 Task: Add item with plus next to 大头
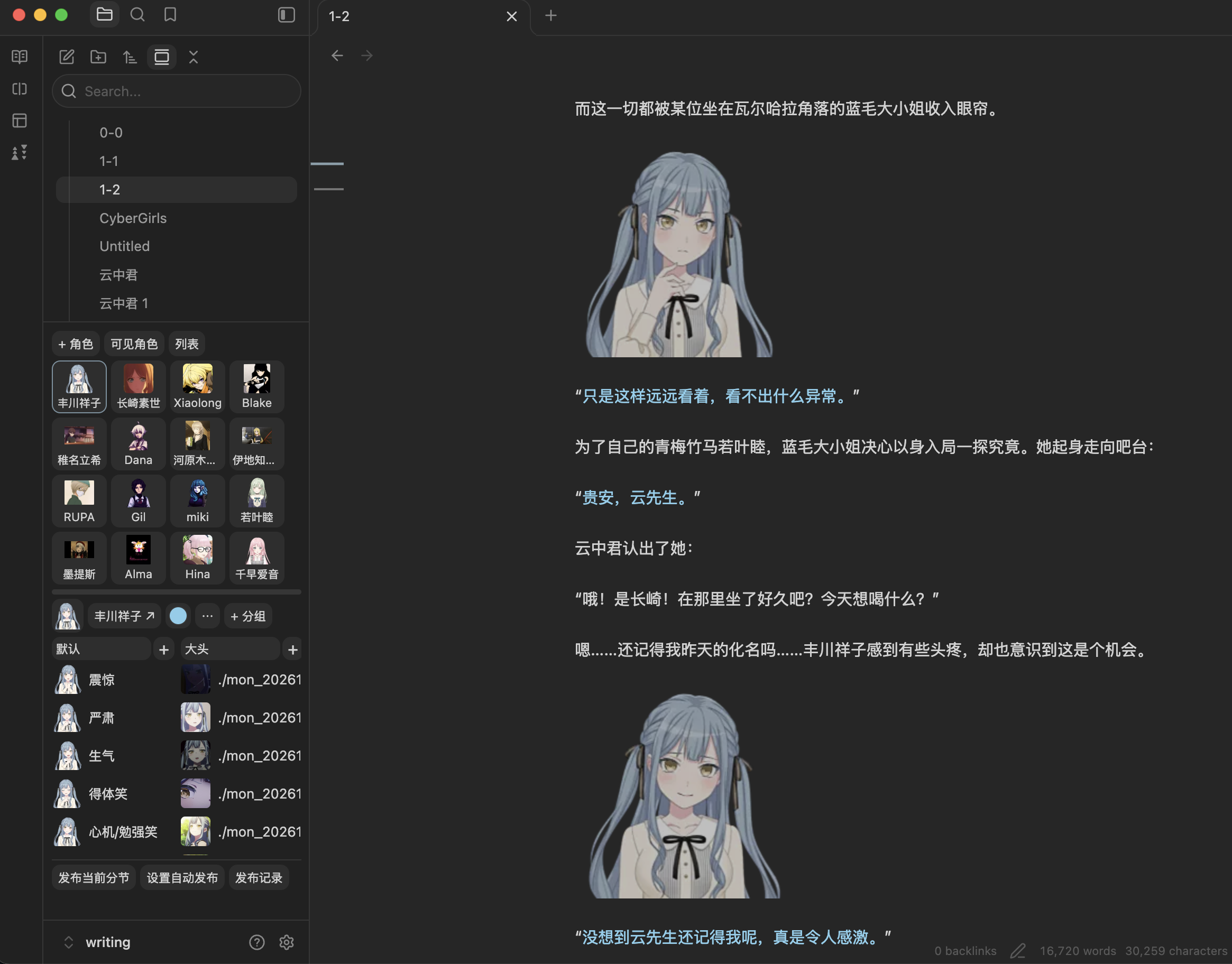(x=292, y=650)
